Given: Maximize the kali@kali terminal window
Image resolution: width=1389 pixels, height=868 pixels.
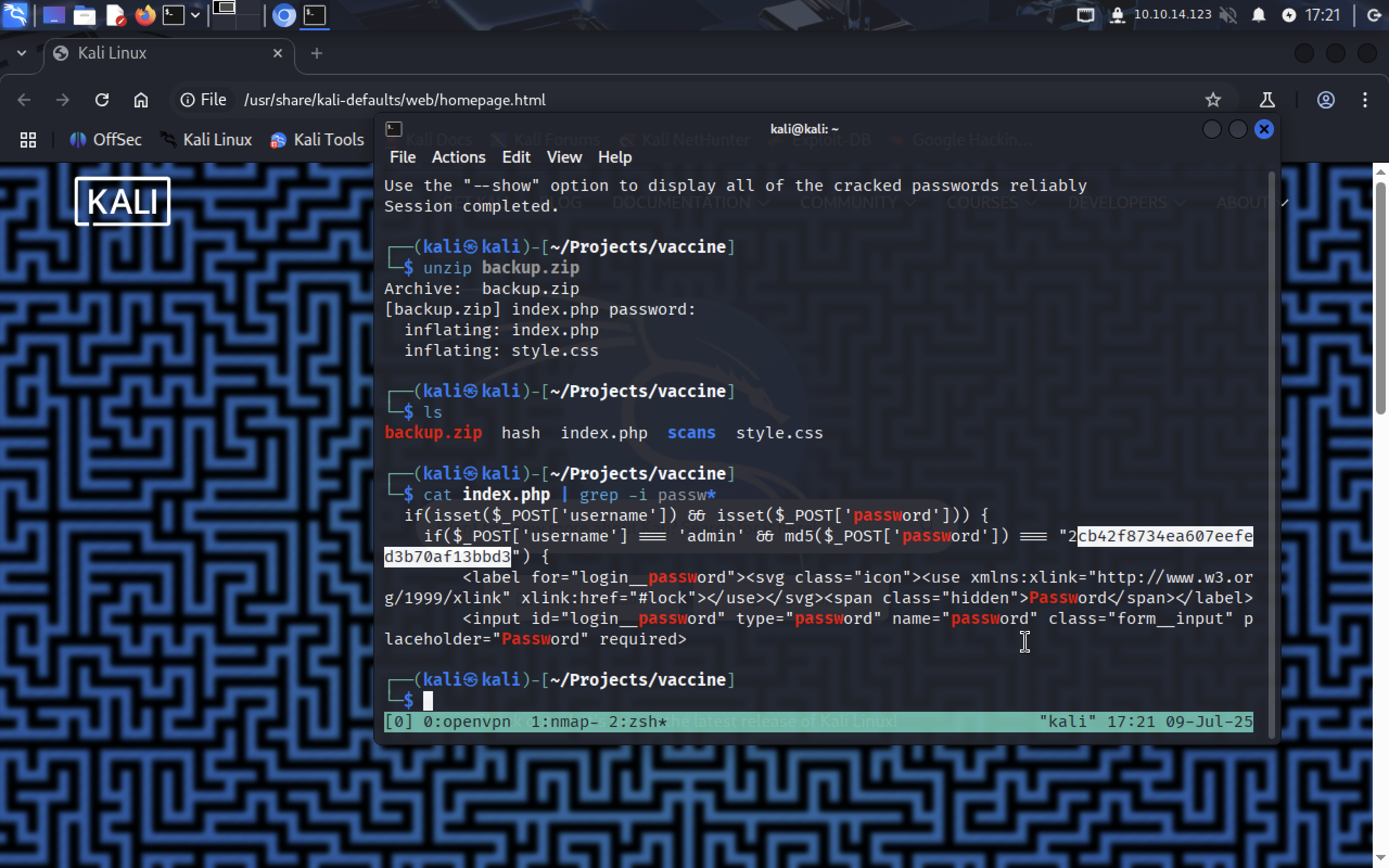Looking at the screenshot, I should pos(1238,129).
